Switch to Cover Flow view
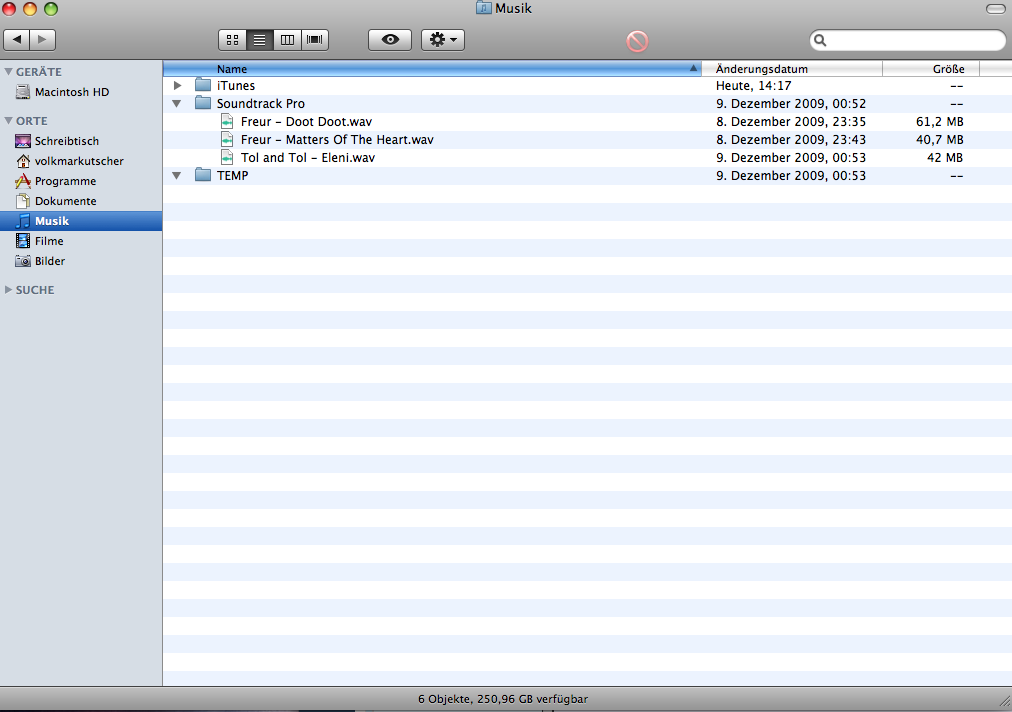1012x712 pixels. 315,40
